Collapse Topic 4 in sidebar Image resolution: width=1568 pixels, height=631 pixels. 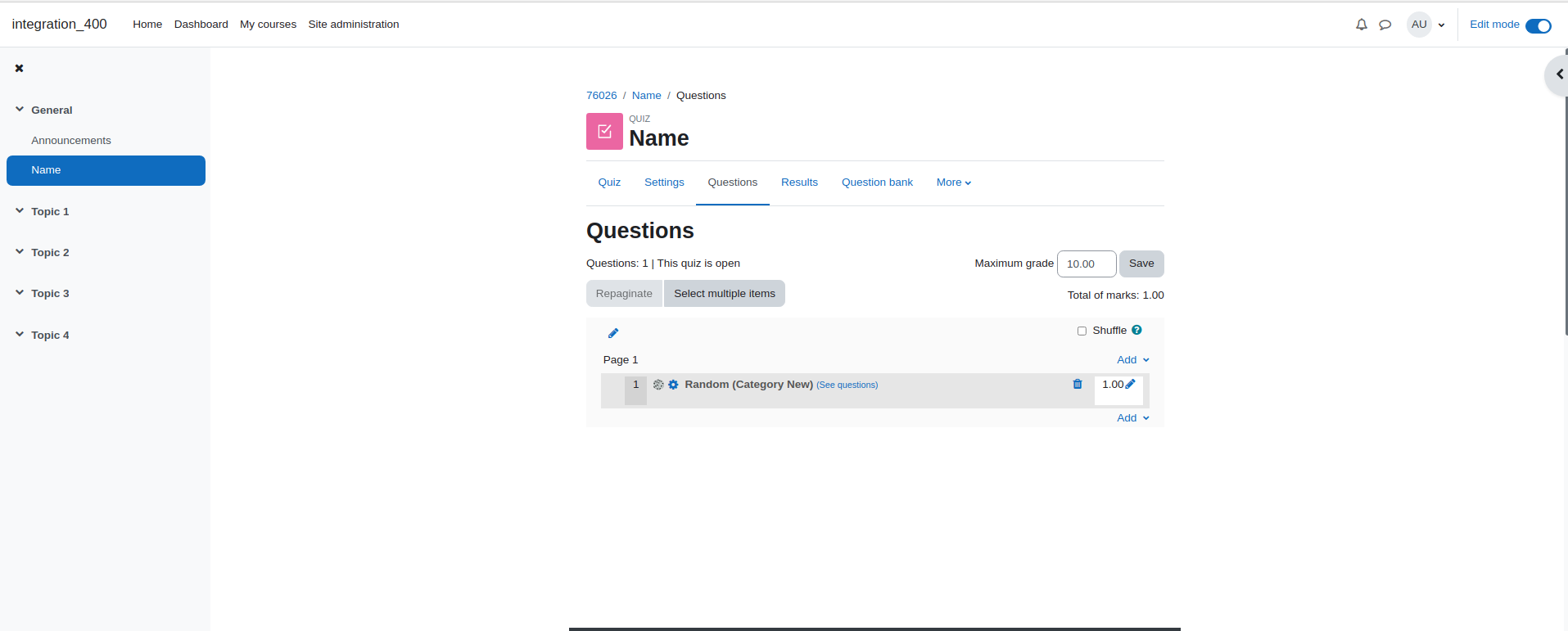20,335
